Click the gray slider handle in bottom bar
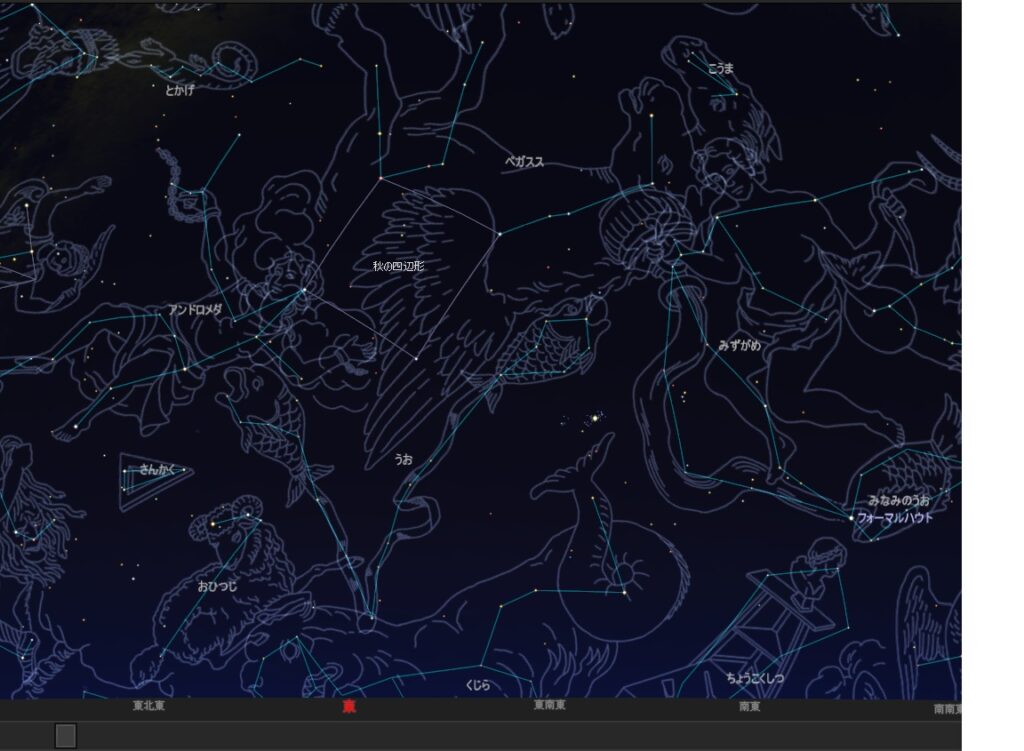1024x751 pixels. point(65,736)
